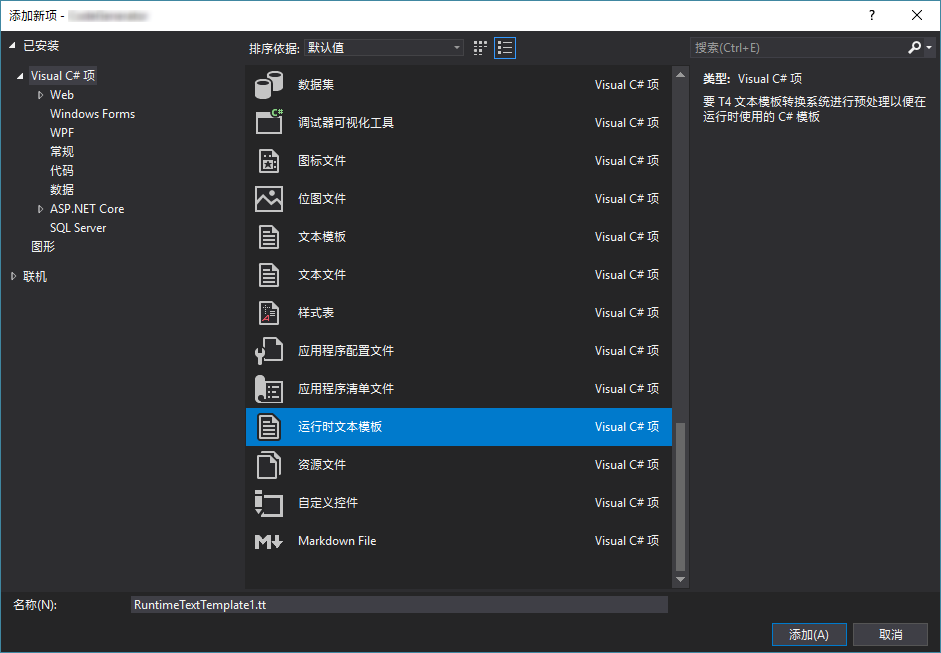The height and width of the screenshot is (653, 941).
Task: Click the Markdown File icon
Action: [x=269, y=541]
